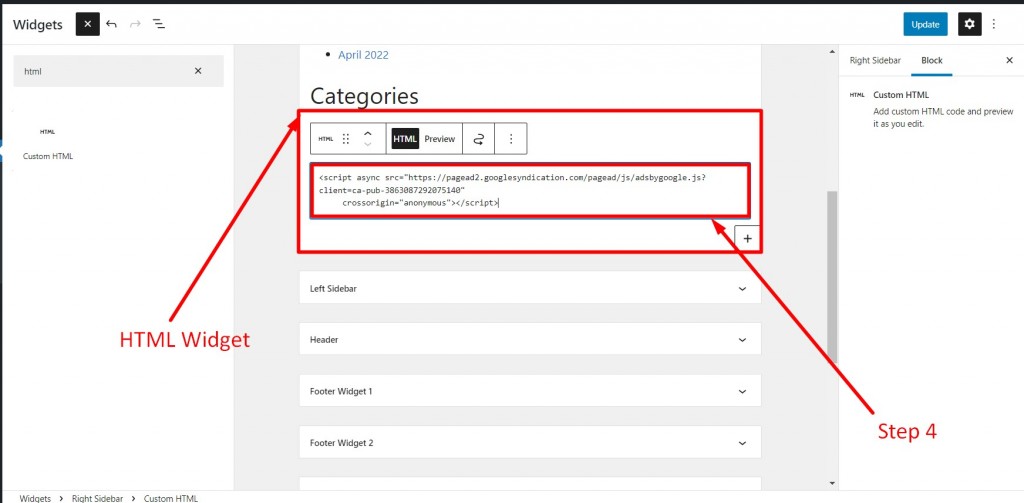Open the Block tab

932,60
